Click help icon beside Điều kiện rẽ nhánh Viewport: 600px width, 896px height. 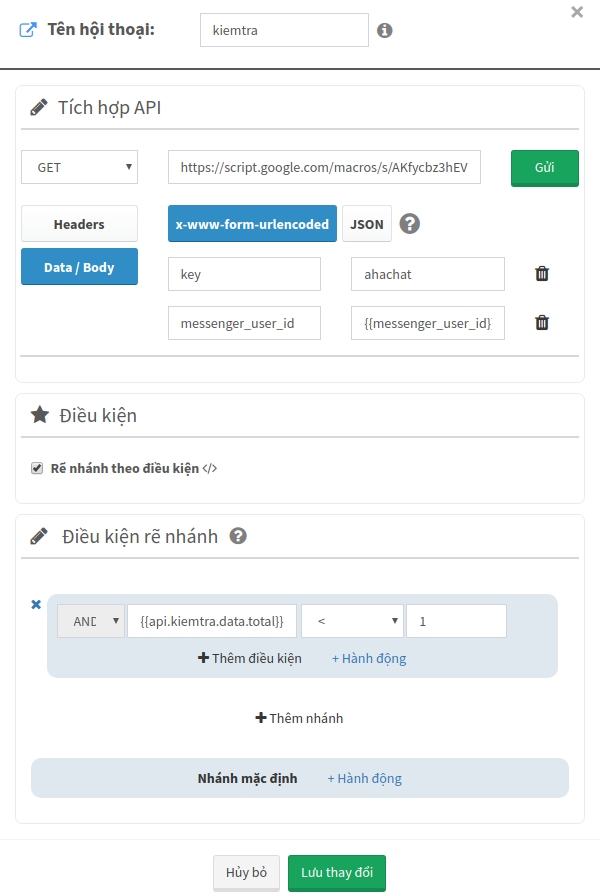coord(238,536)
